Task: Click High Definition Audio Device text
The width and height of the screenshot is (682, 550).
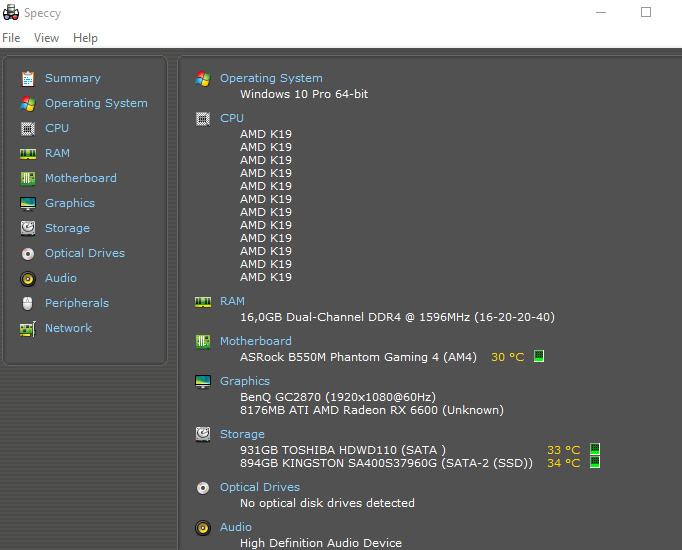Action: pyautogui.click(x=321, y=543)
